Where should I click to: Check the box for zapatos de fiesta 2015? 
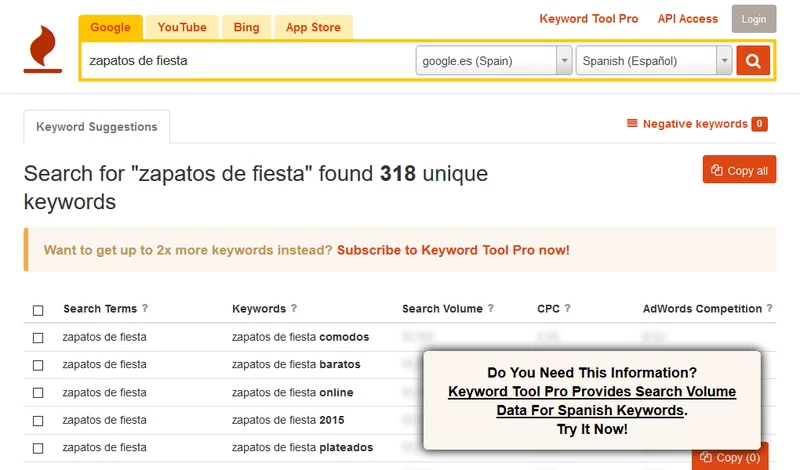coord(38,421)
